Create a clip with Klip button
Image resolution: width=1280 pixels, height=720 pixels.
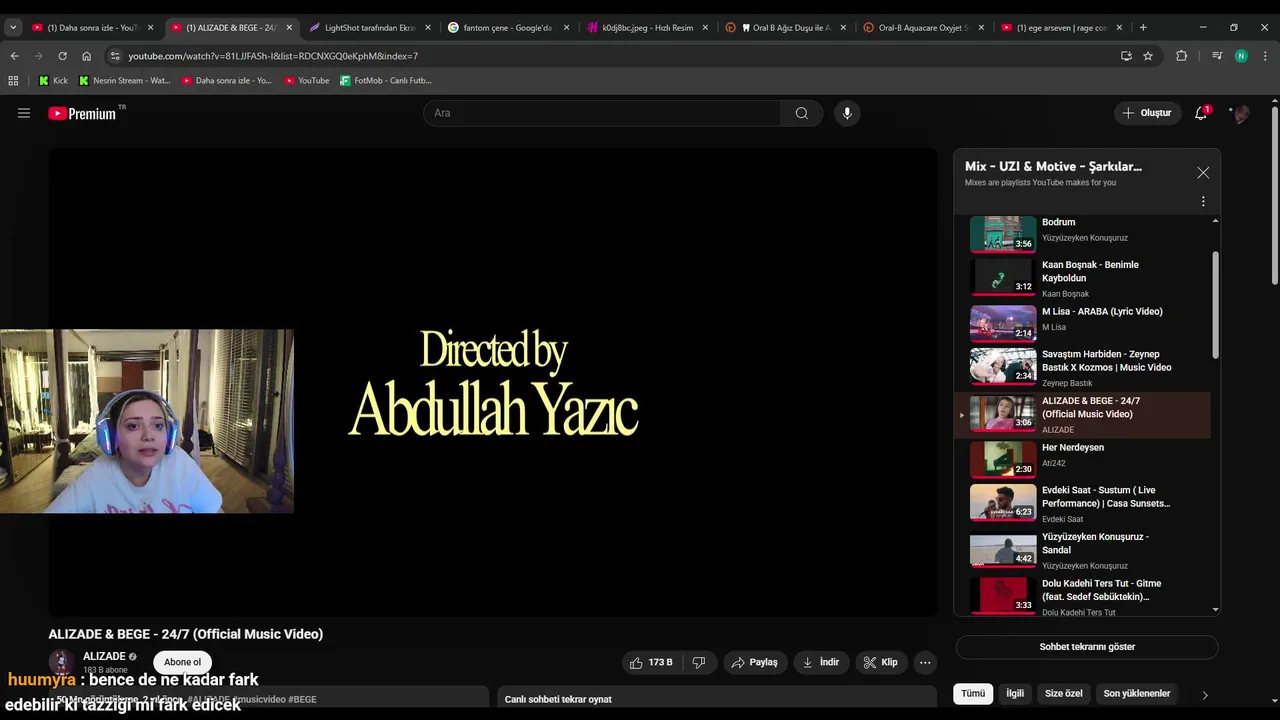(880, 662)
